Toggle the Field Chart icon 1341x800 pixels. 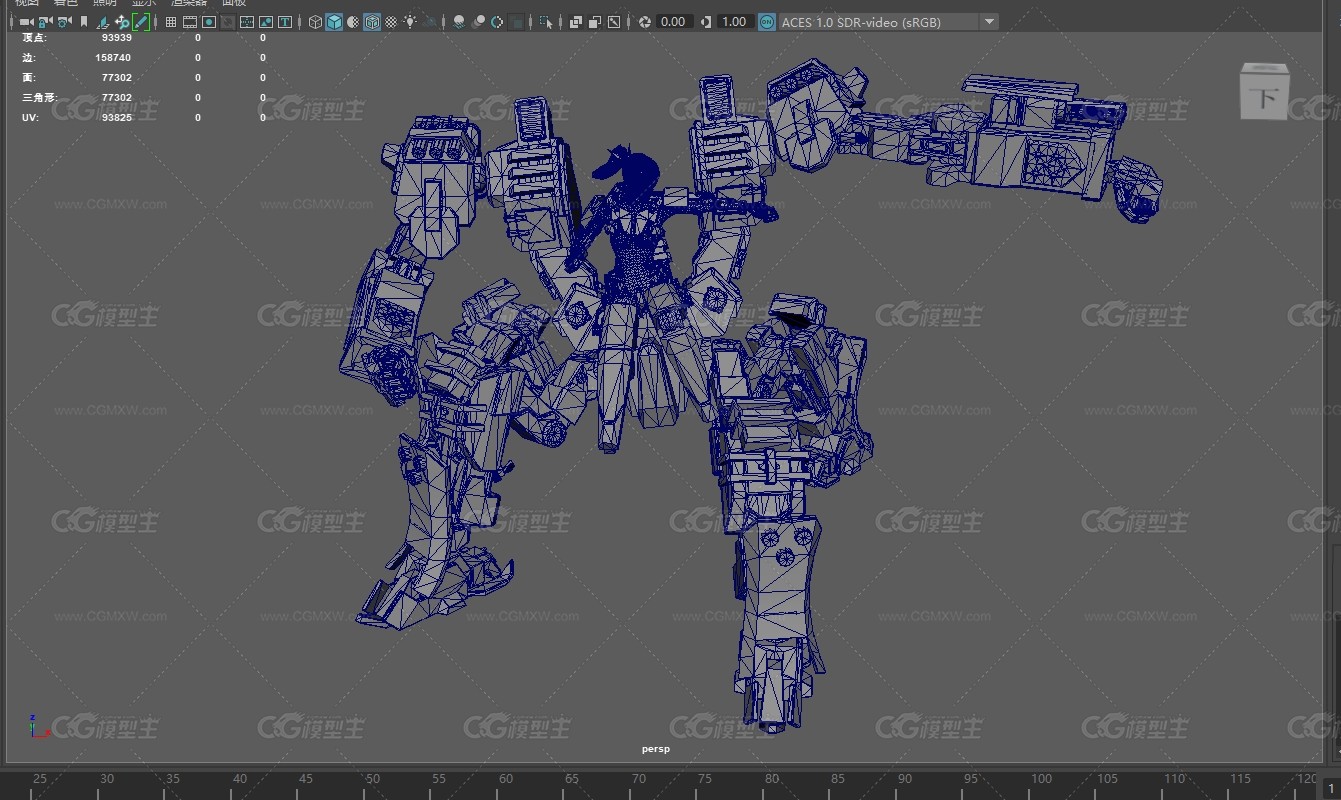pyautogui.click(x=247, y=22)
